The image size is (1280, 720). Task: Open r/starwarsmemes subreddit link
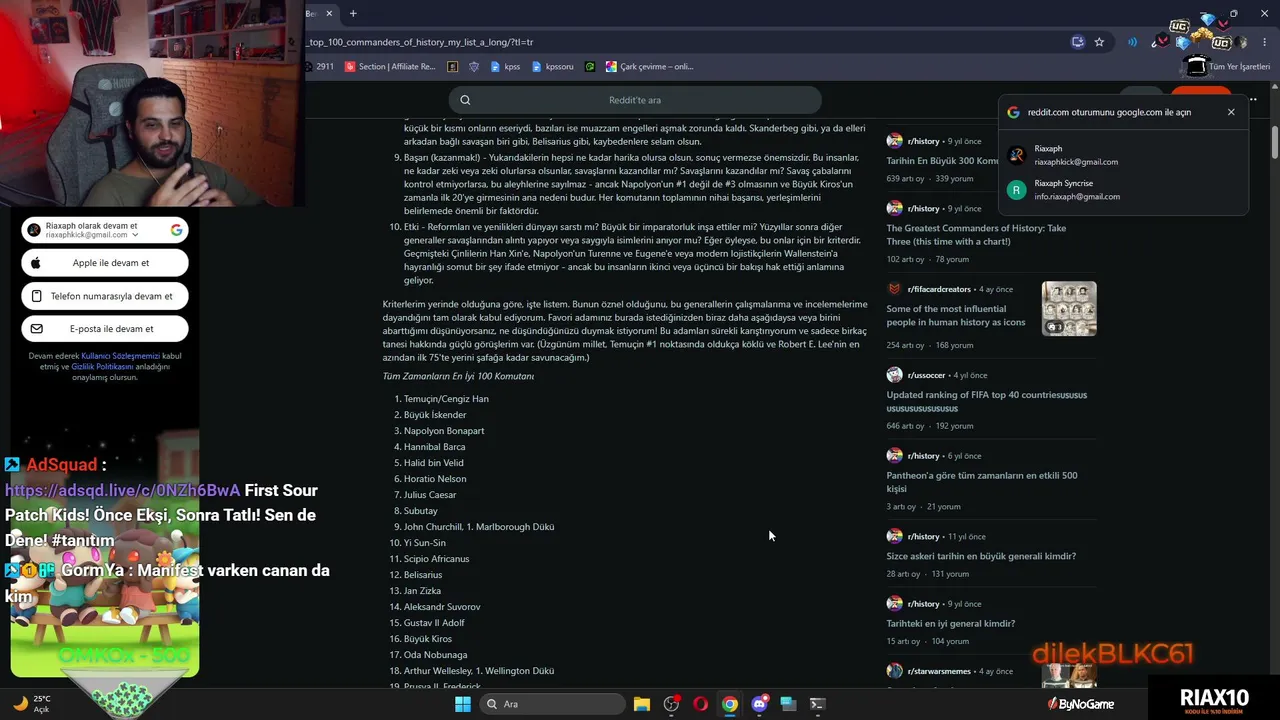pyautogui.click(x=939, y=671)
